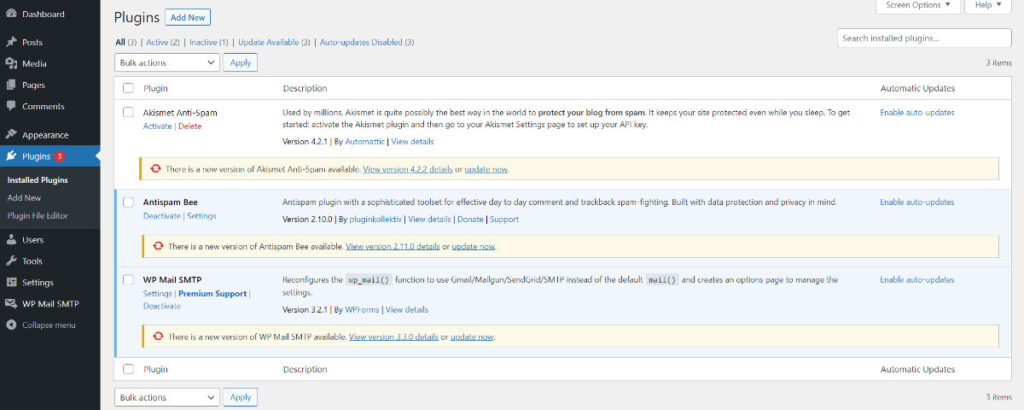The image size is (1024, 410).
Task: Click the Appearance brush icon
Action: 11,134
